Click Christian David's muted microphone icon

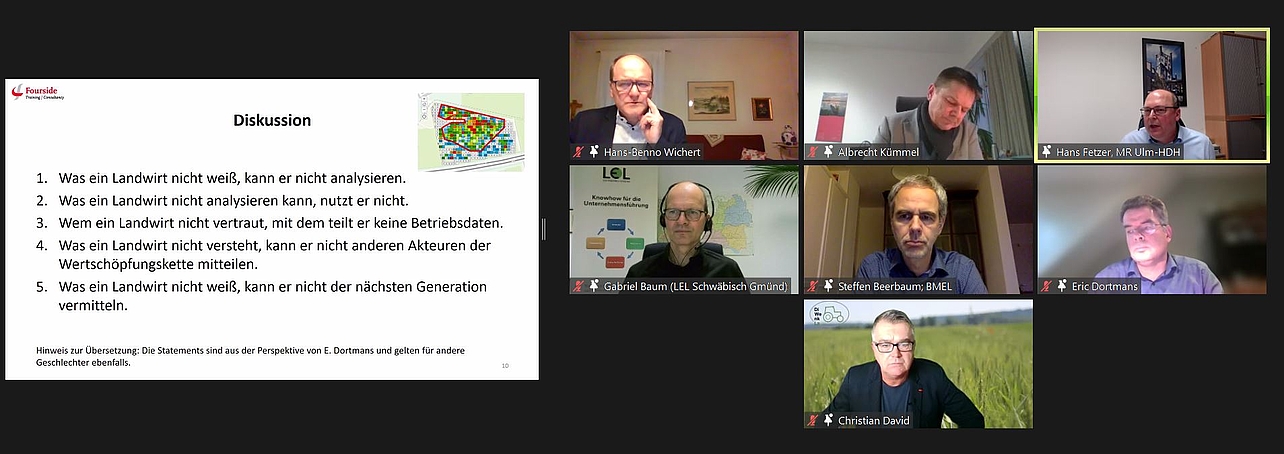[x=812, y=420]
